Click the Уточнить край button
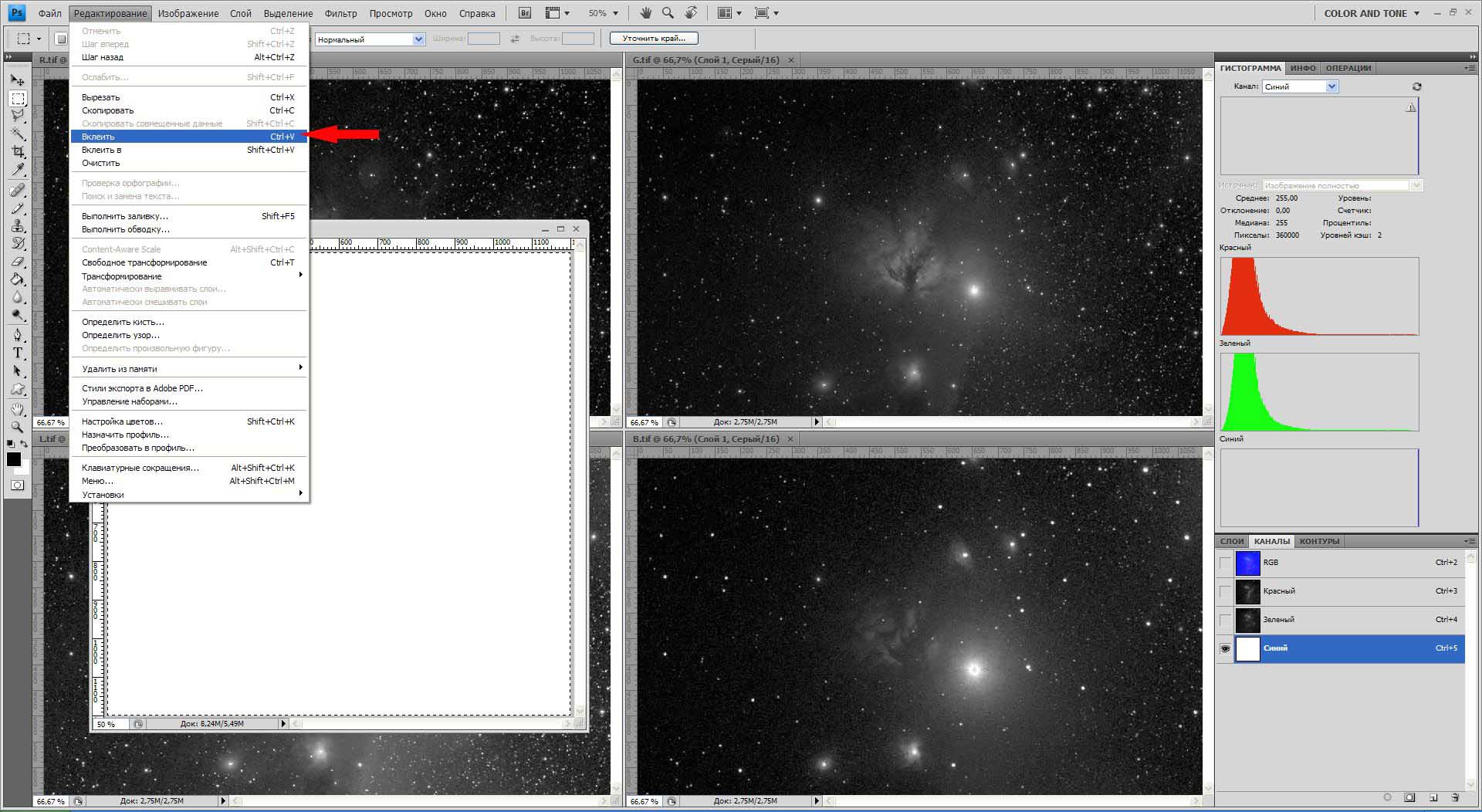This screenshot has height=812, width=1482. pyautogui.click(x=654, y=38)
